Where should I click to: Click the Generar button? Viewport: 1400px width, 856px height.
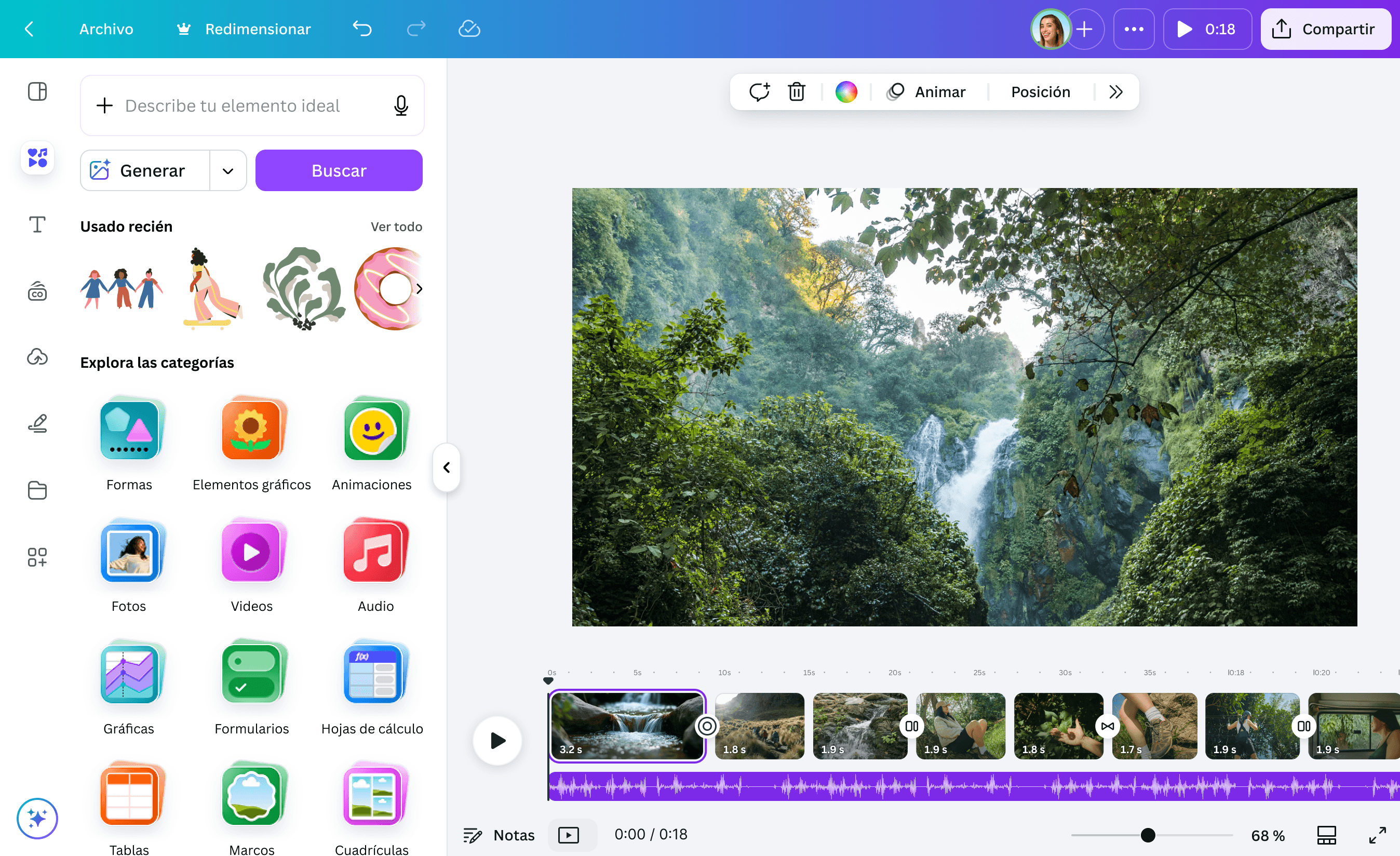click(x=145, y=170)
